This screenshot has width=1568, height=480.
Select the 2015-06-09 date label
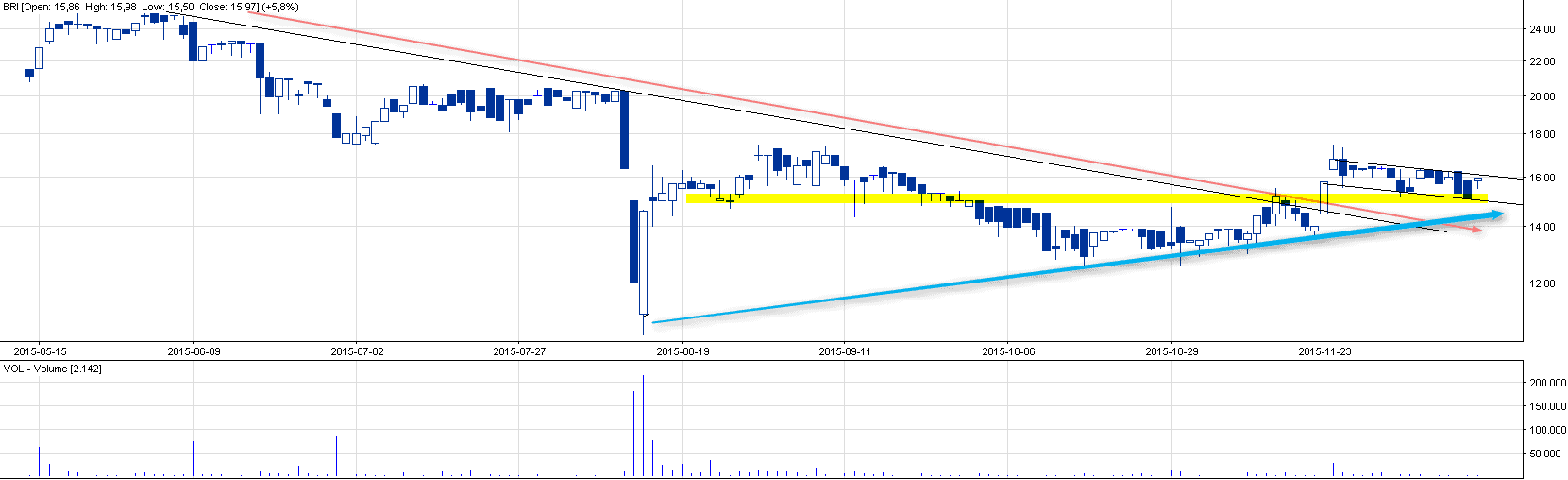tap(194, 351)
